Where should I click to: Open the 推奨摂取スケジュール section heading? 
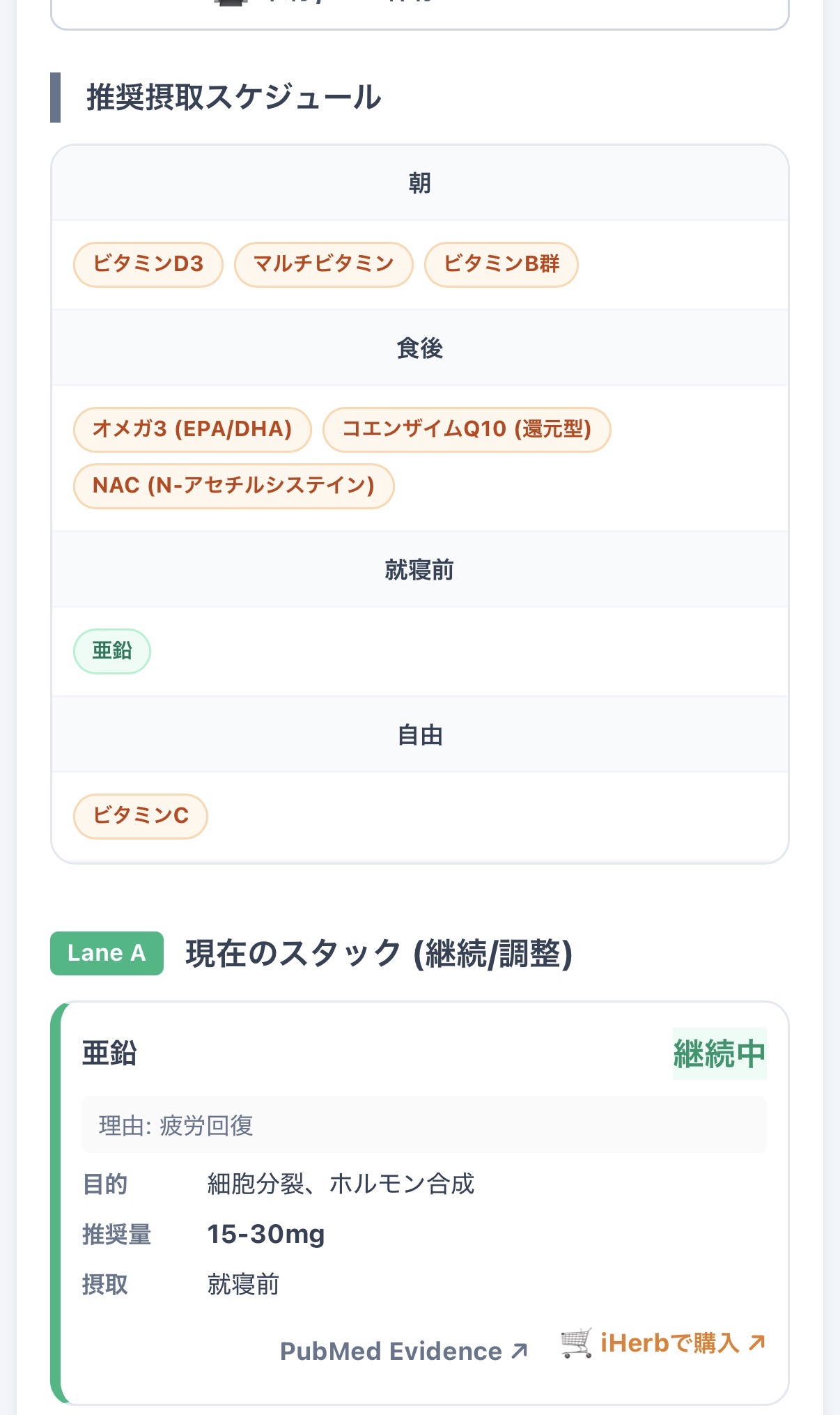(x=233, y=97)
